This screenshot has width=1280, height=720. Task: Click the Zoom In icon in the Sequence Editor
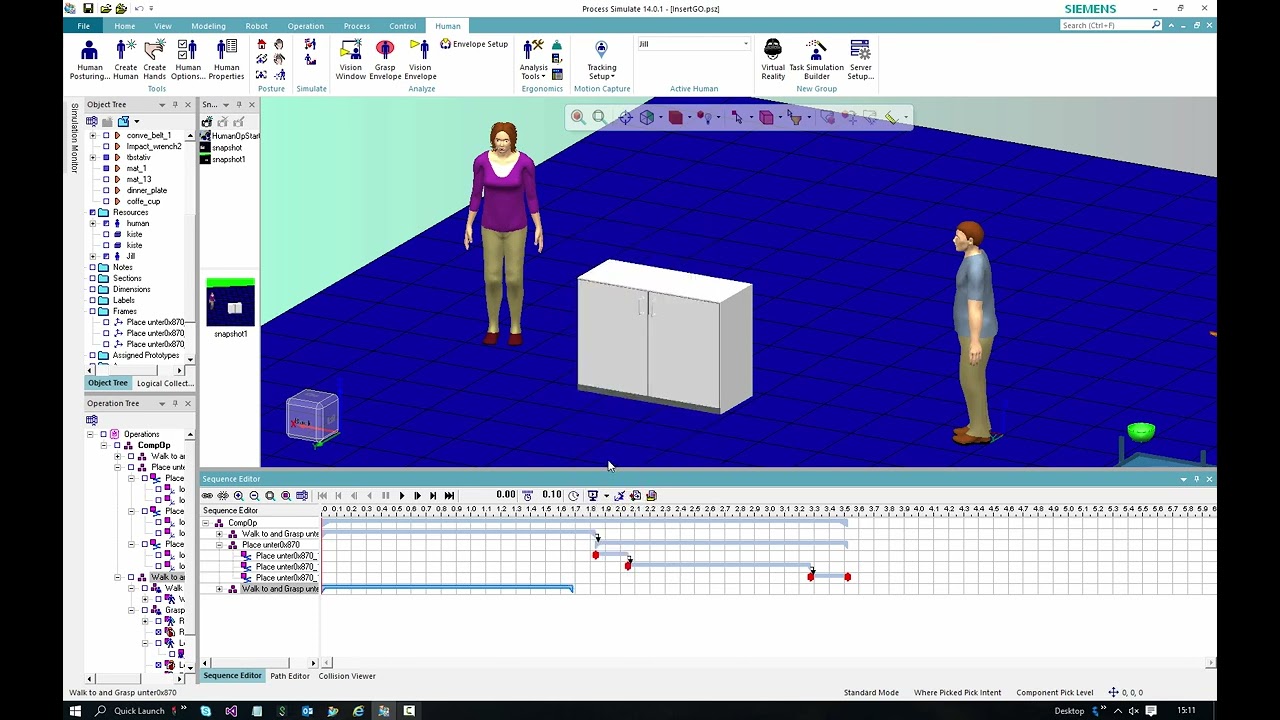(x=238, y=495)
